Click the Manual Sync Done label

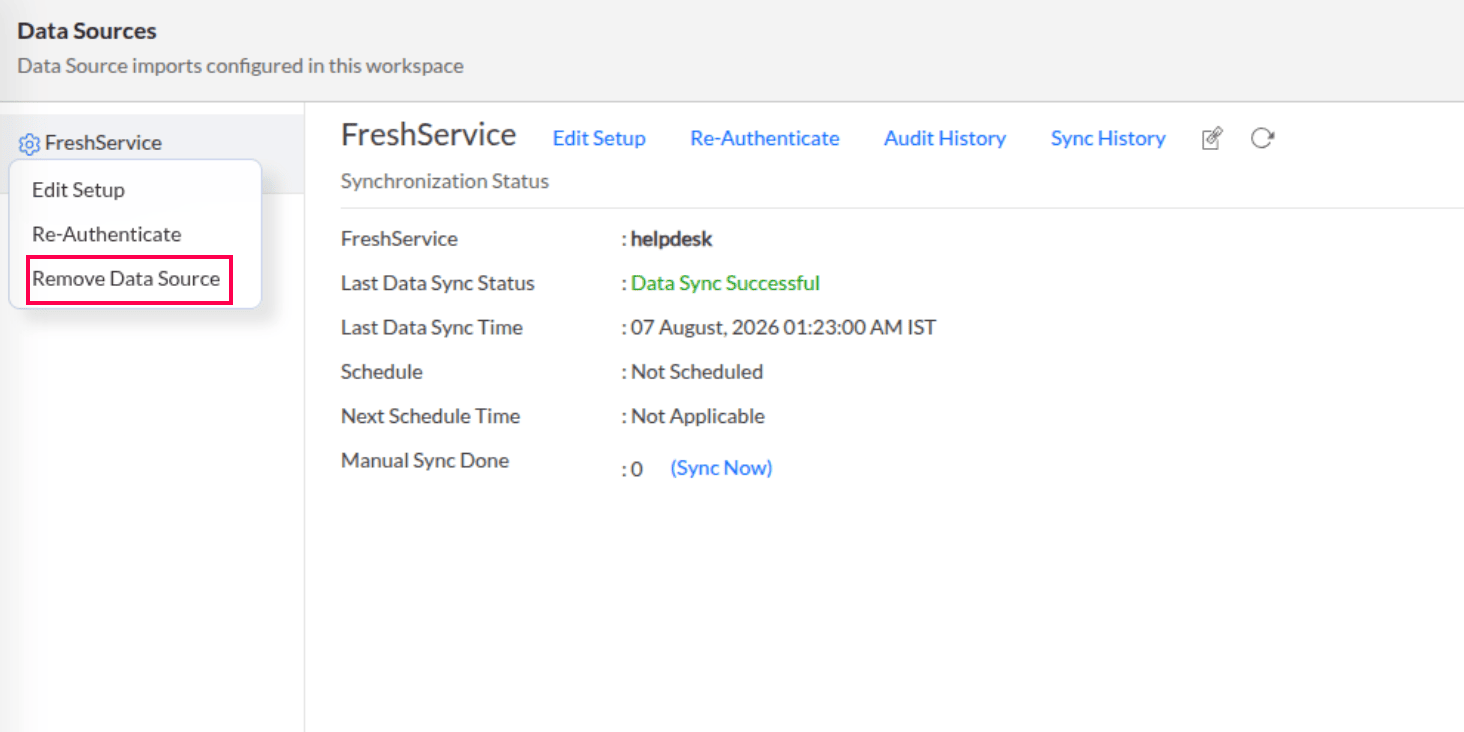point(425,461)
